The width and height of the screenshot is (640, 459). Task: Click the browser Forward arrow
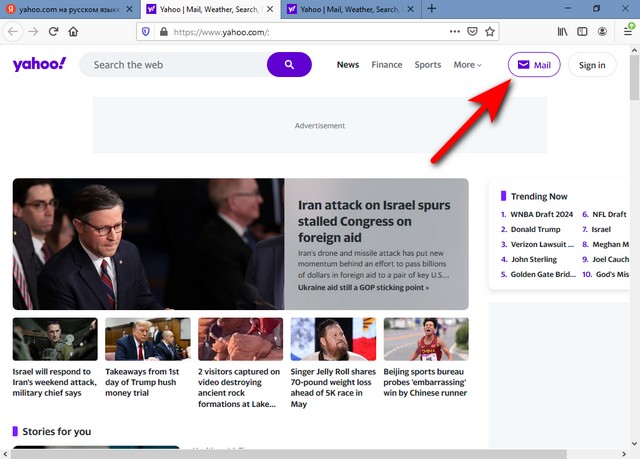pyautogui.click(x=33, y=31)
